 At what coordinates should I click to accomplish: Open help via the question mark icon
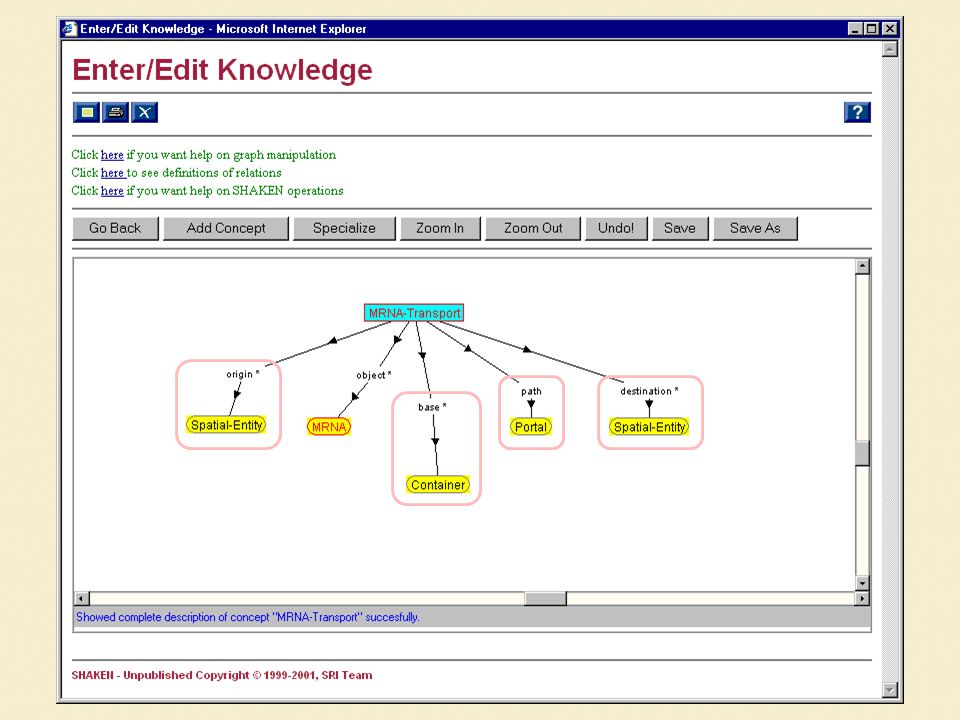[857, 112]
